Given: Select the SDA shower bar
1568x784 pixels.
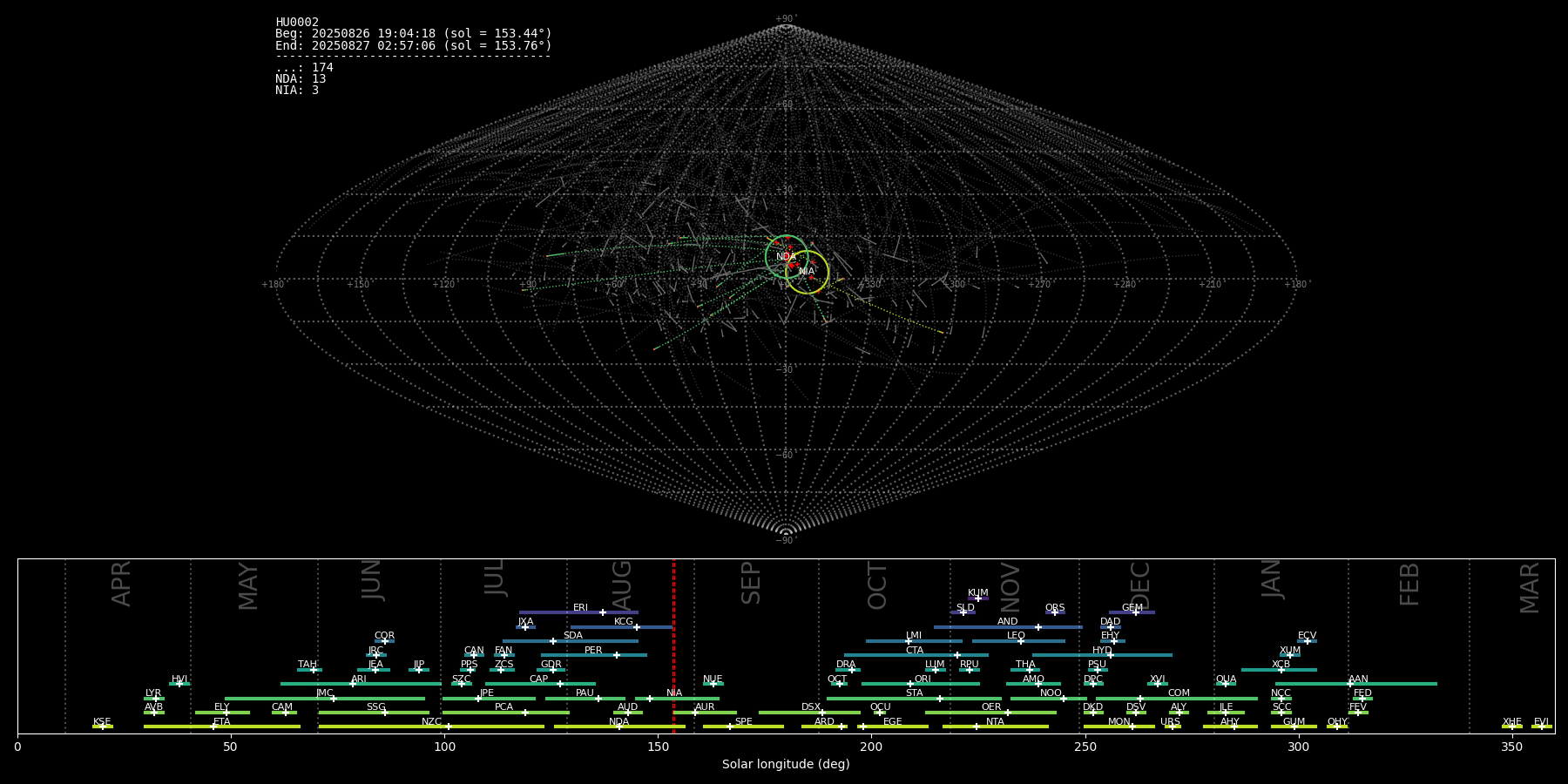Looking at the screenshot, I should point(571,641).
